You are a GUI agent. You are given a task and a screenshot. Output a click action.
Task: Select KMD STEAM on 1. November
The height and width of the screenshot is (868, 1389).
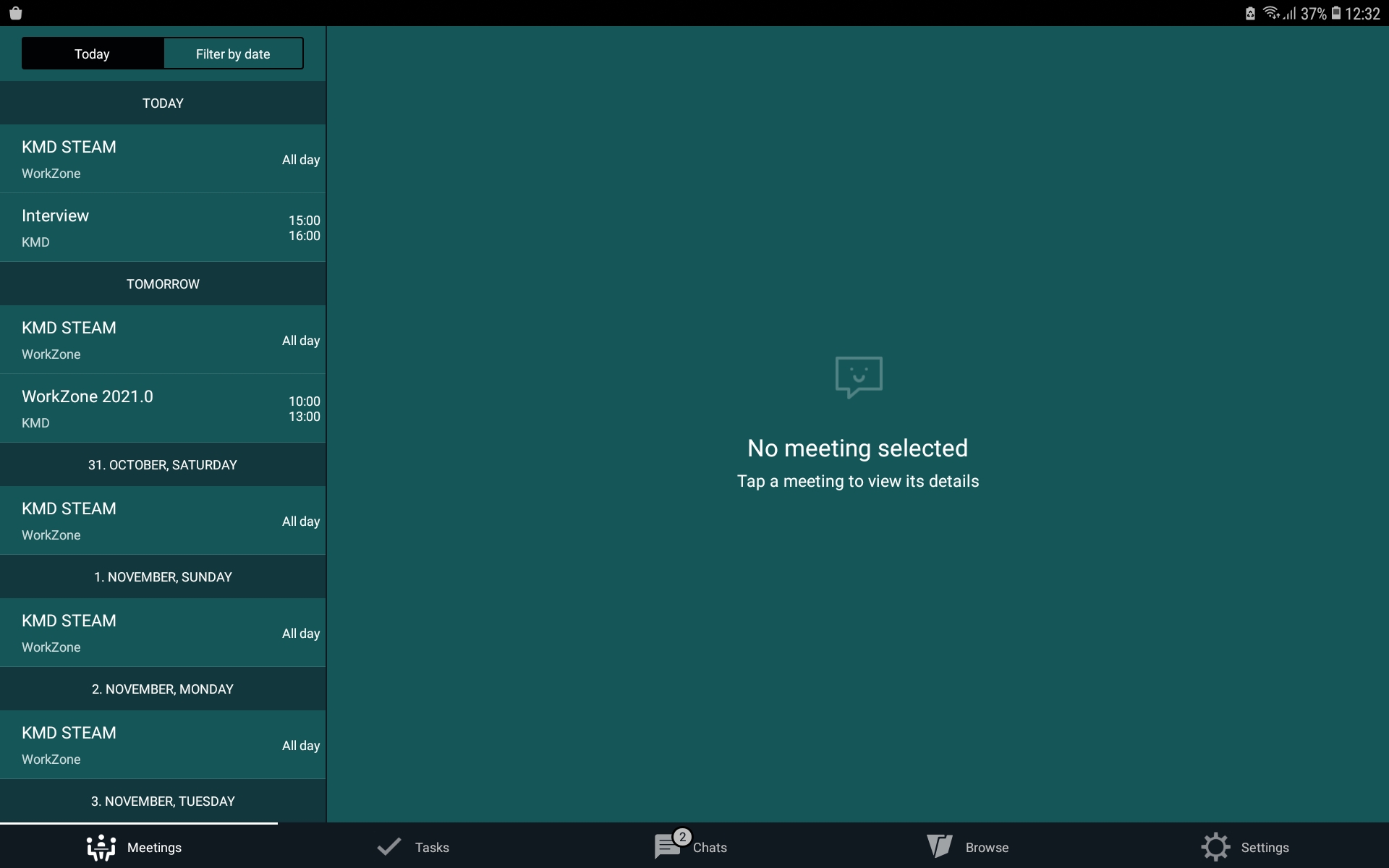pyautogui.click(x=163, y=633)
